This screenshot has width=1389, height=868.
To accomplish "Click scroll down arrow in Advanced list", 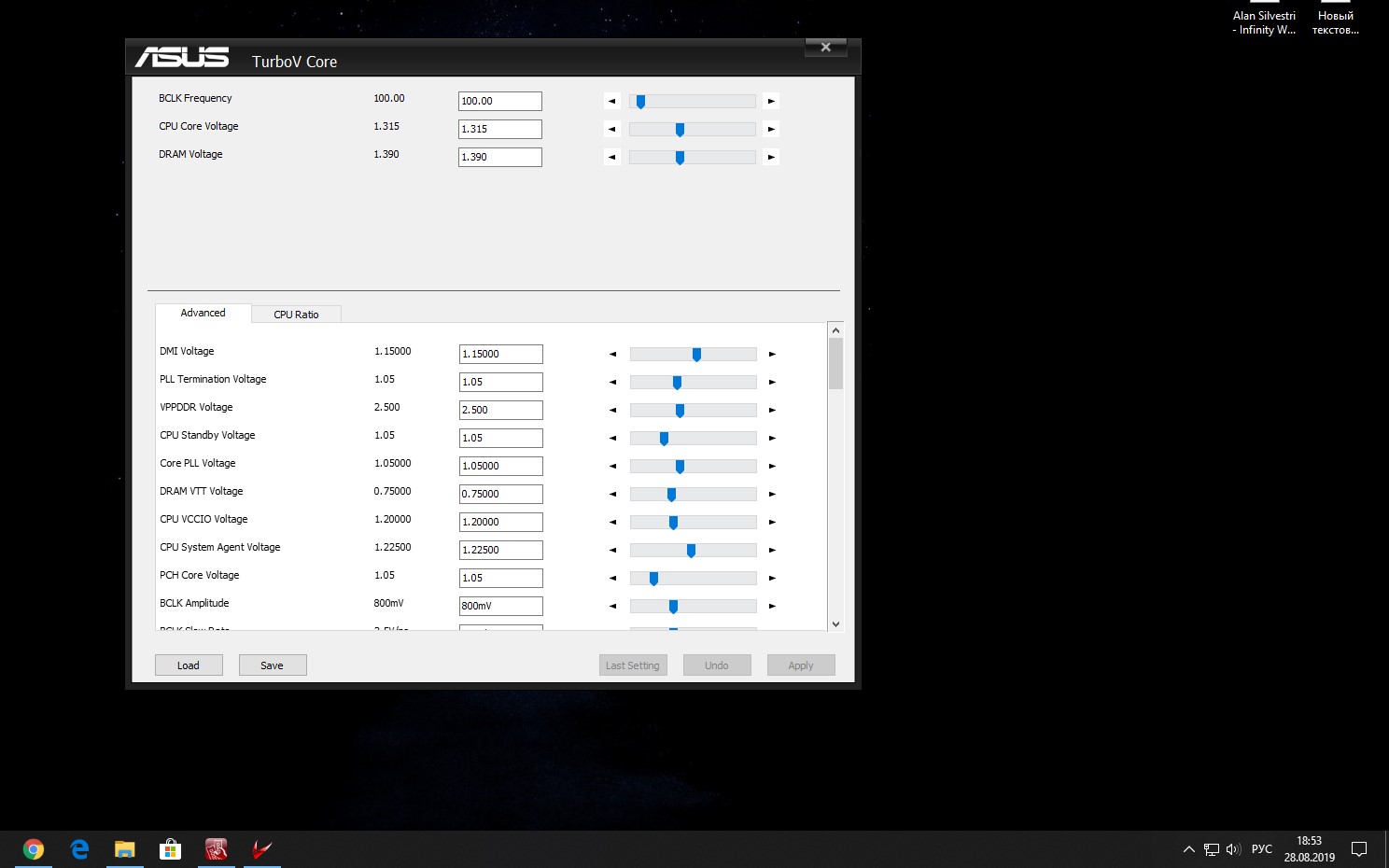I will 835,623.
